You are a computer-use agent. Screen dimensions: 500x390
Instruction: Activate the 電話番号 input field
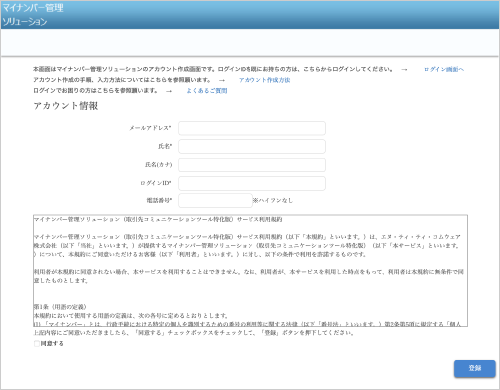click(215, 201)
